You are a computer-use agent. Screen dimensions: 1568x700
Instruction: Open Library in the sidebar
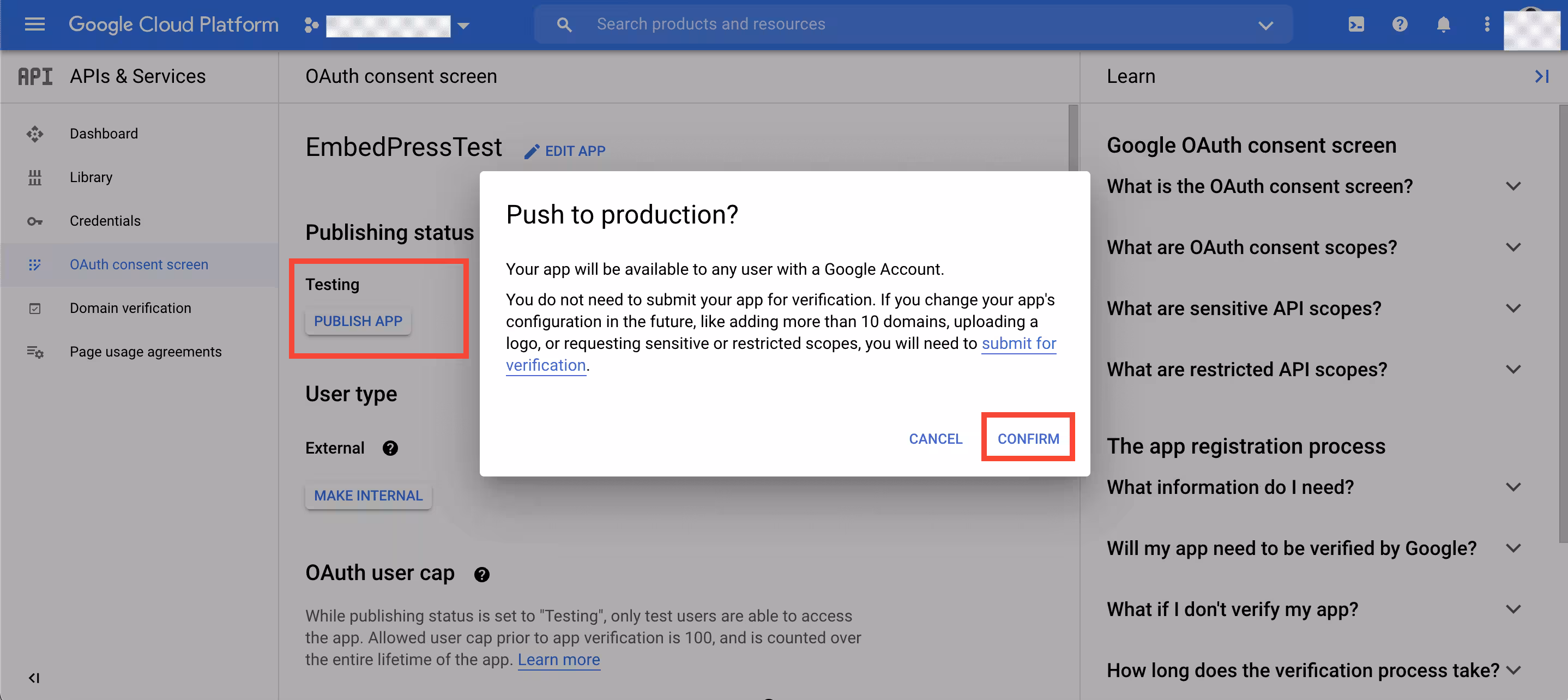[x=140, y=177]
